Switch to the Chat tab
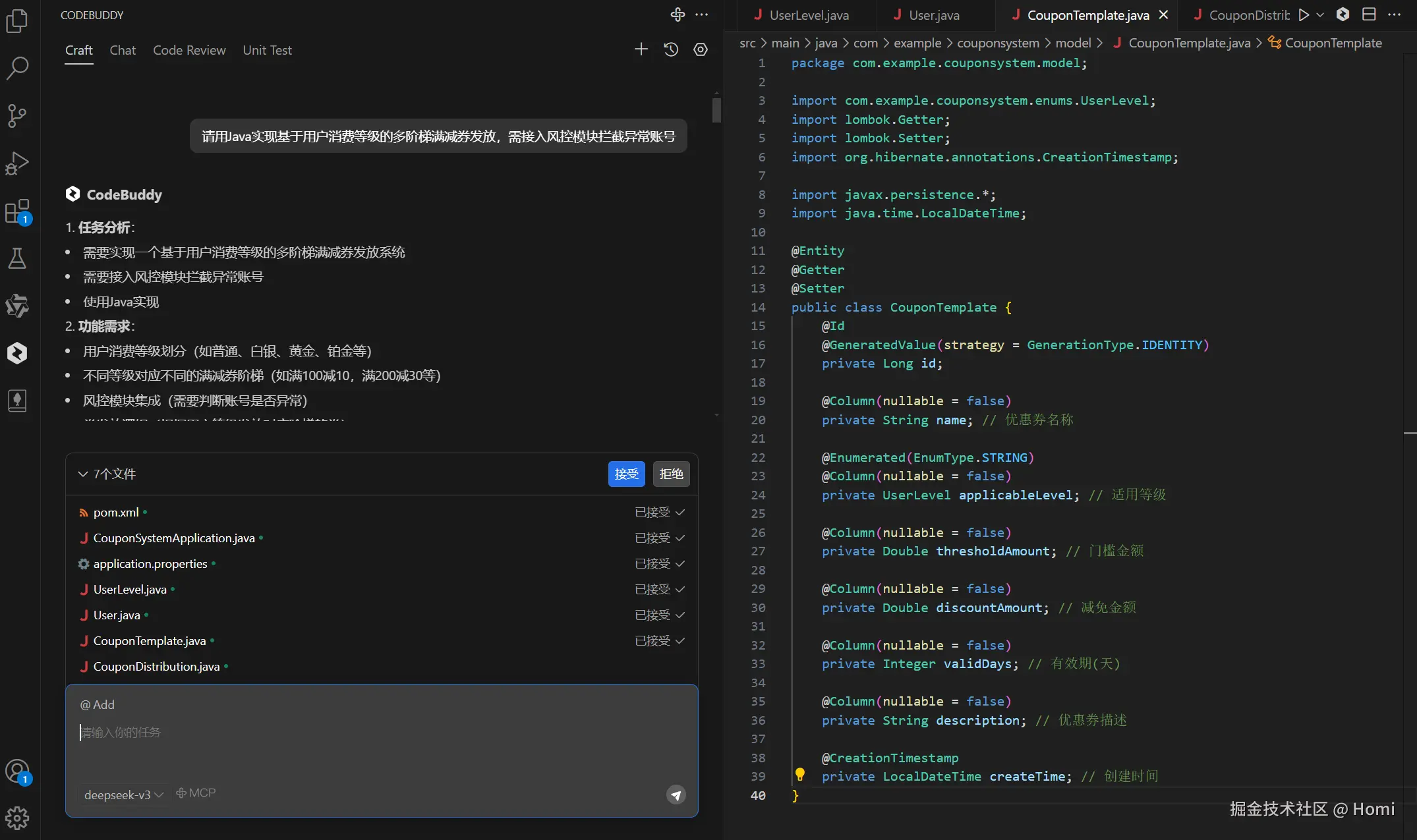This screenshot has width=1417, height=840. click(123, 50)
